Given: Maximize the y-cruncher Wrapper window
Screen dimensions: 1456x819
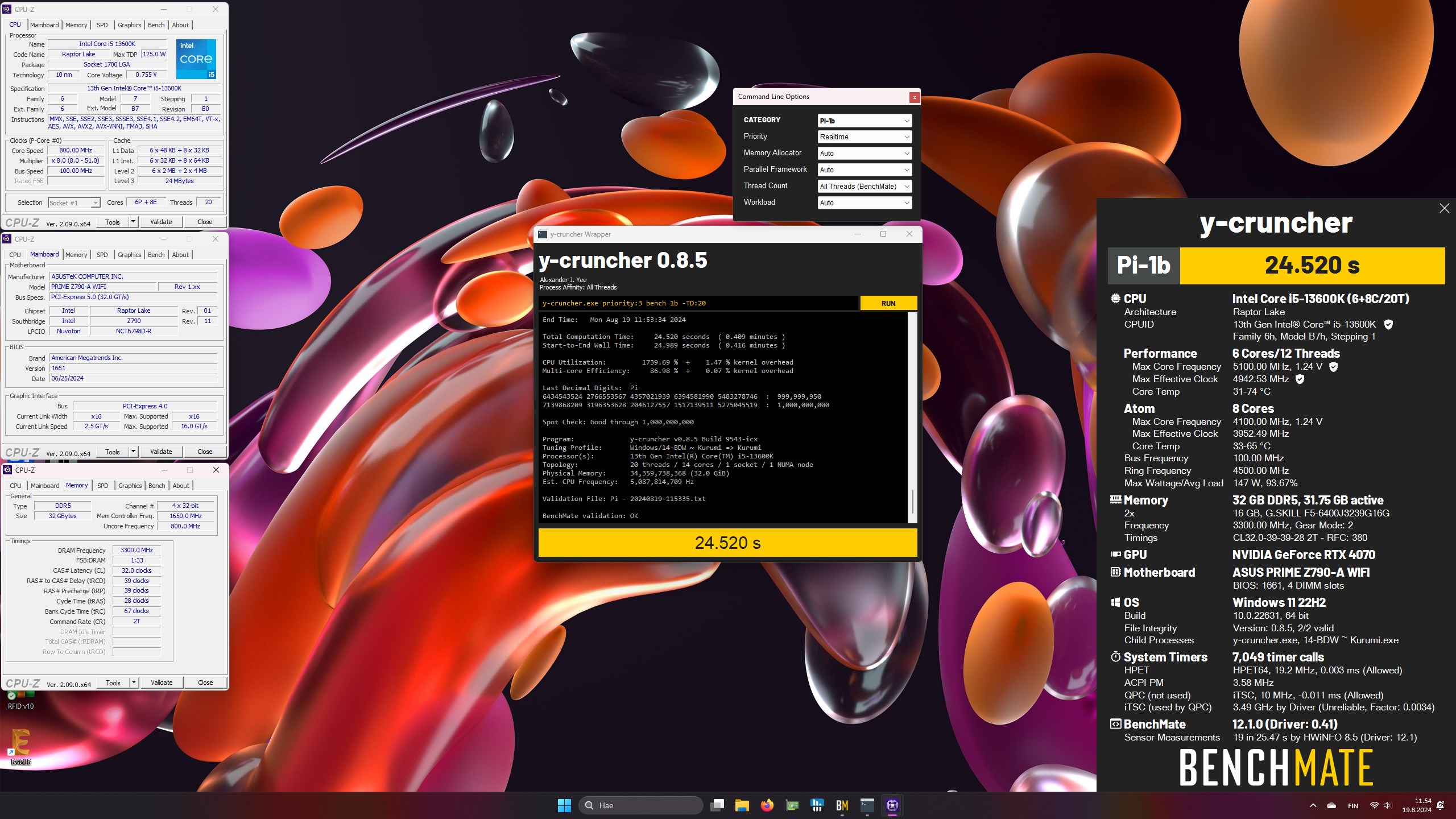Looking at the screenshot, I should pyautogui.click(x=883, y=234).
